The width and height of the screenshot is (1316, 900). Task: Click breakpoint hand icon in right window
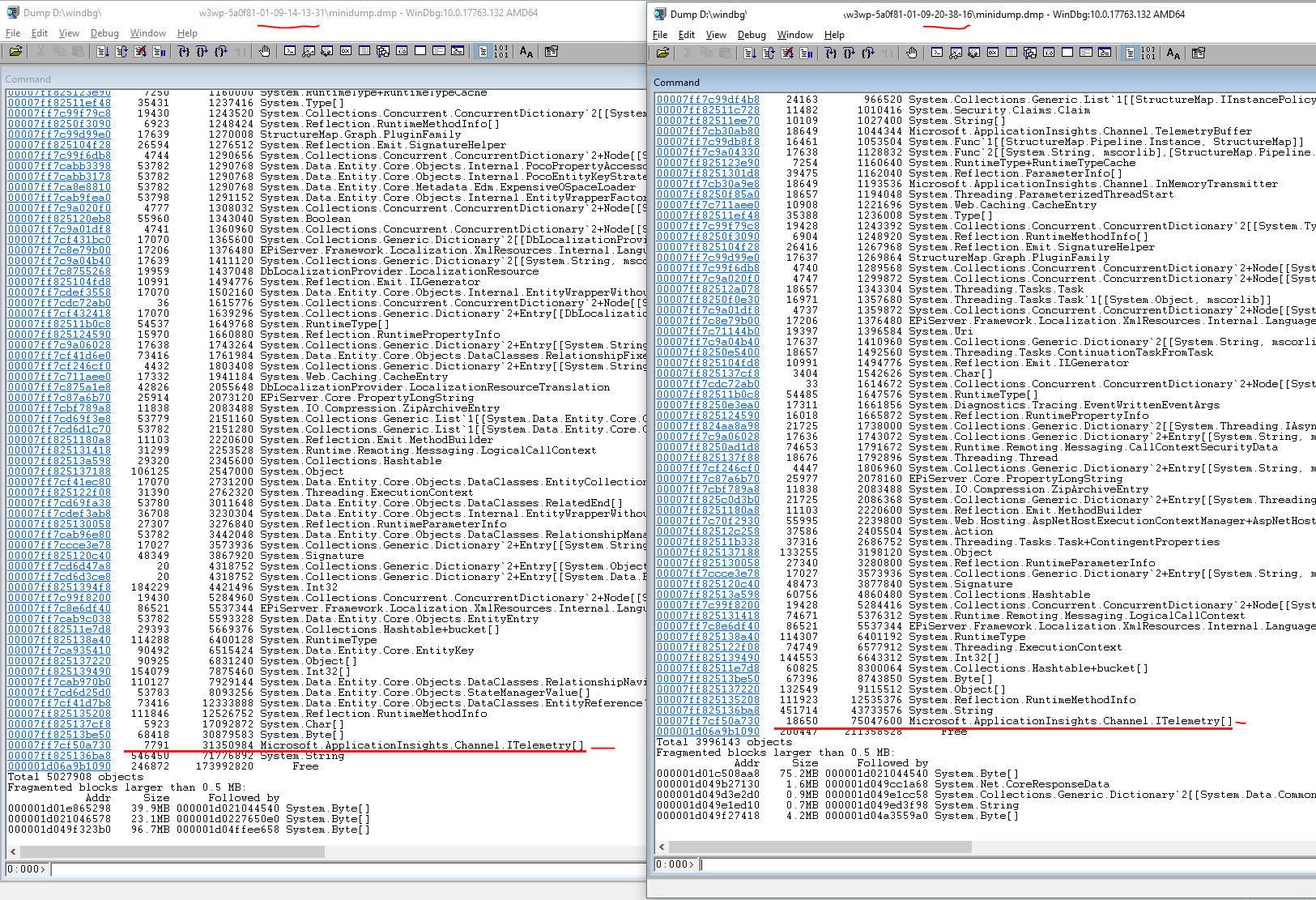pos(911,53)
